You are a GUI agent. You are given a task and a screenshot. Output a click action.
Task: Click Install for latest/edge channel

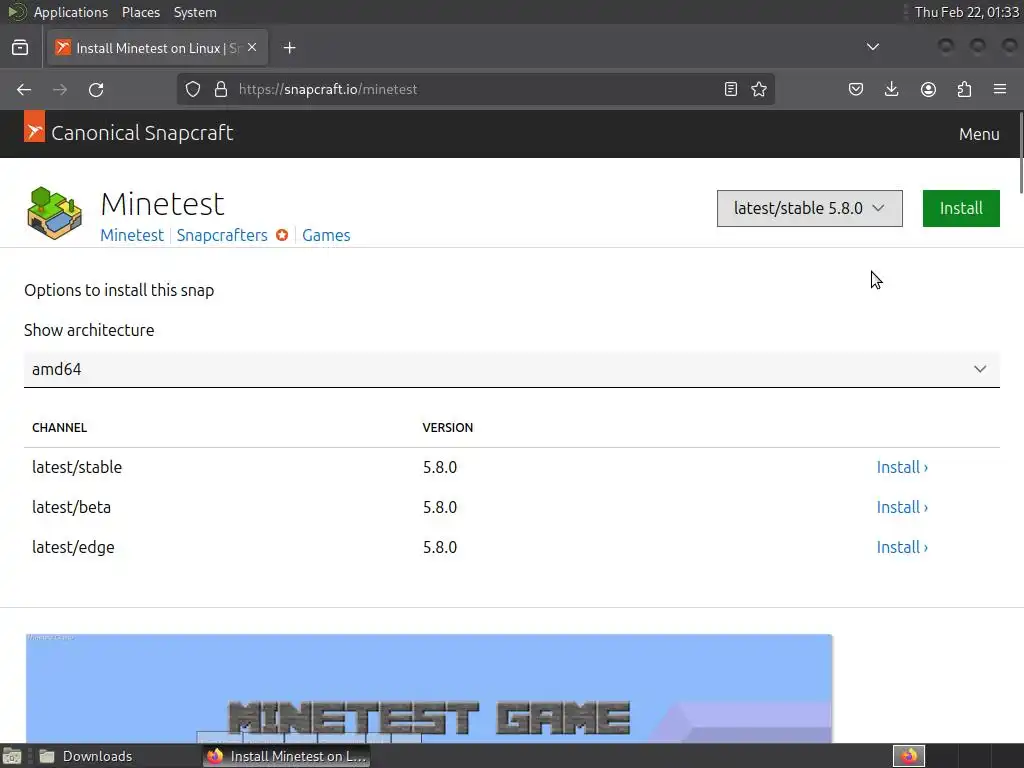(902, 547)
